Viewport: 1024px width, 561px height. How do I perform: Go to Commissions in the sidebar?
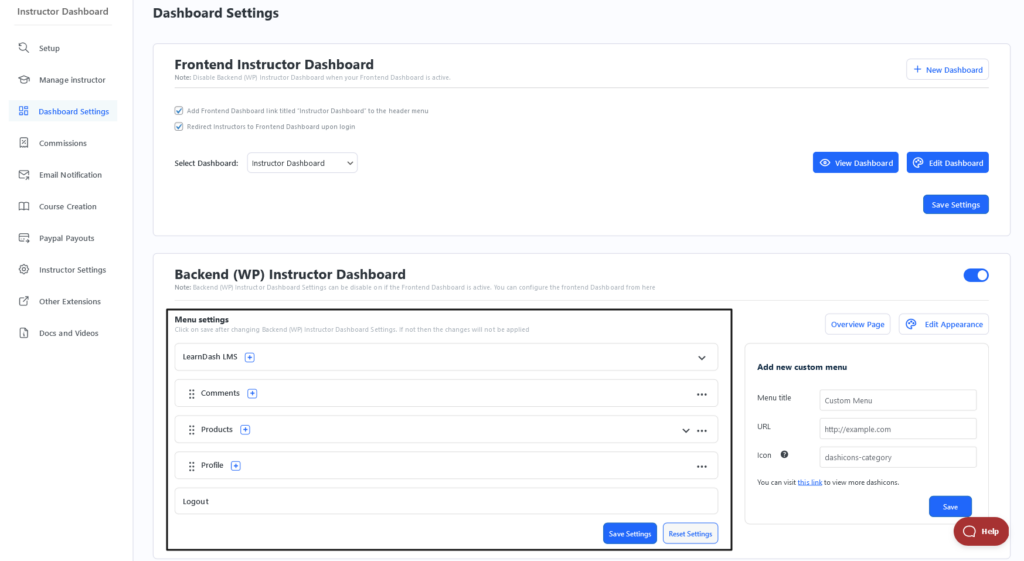63,143
